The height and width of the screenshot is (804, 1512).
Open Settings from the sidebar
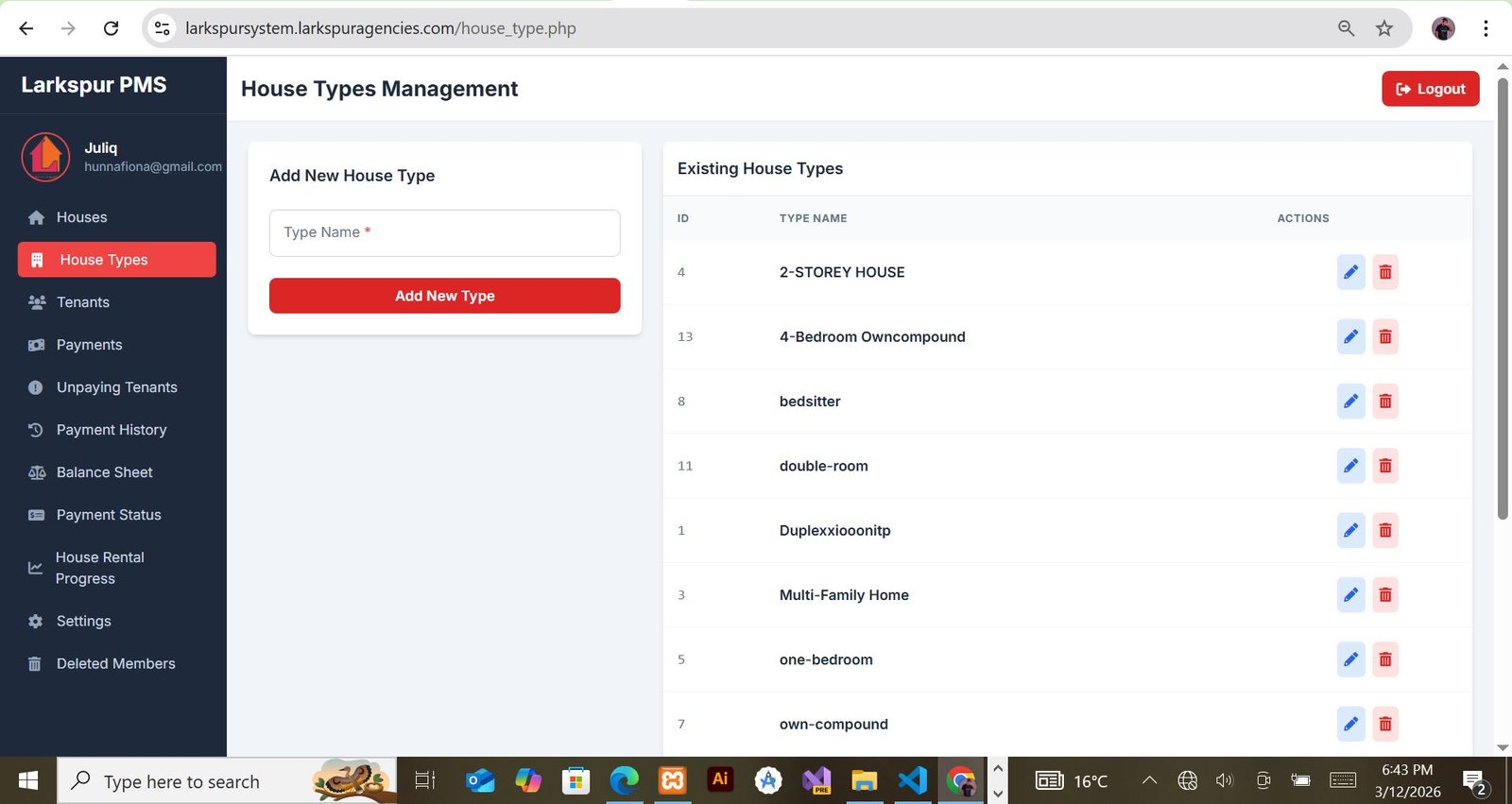click(83, 622)
